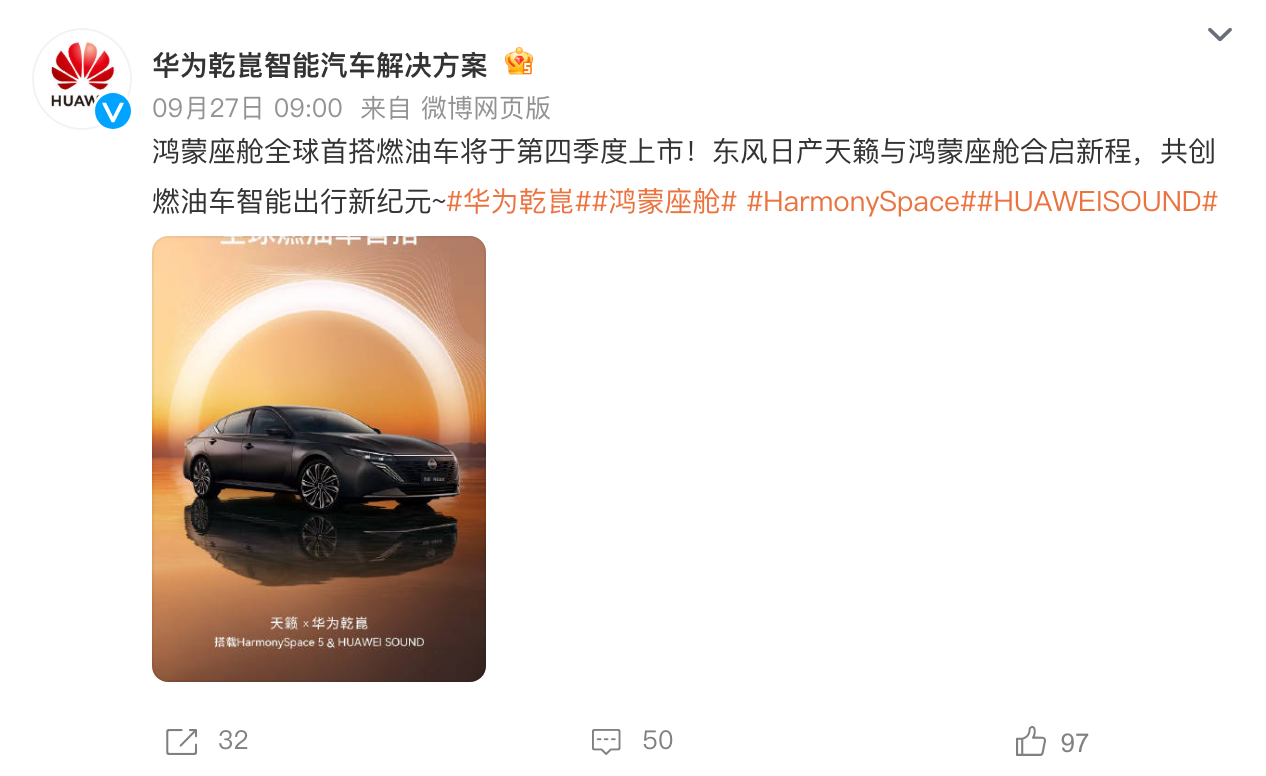Expand the post options chevron
The image size is (1266, 776).
click(1219, 35)
